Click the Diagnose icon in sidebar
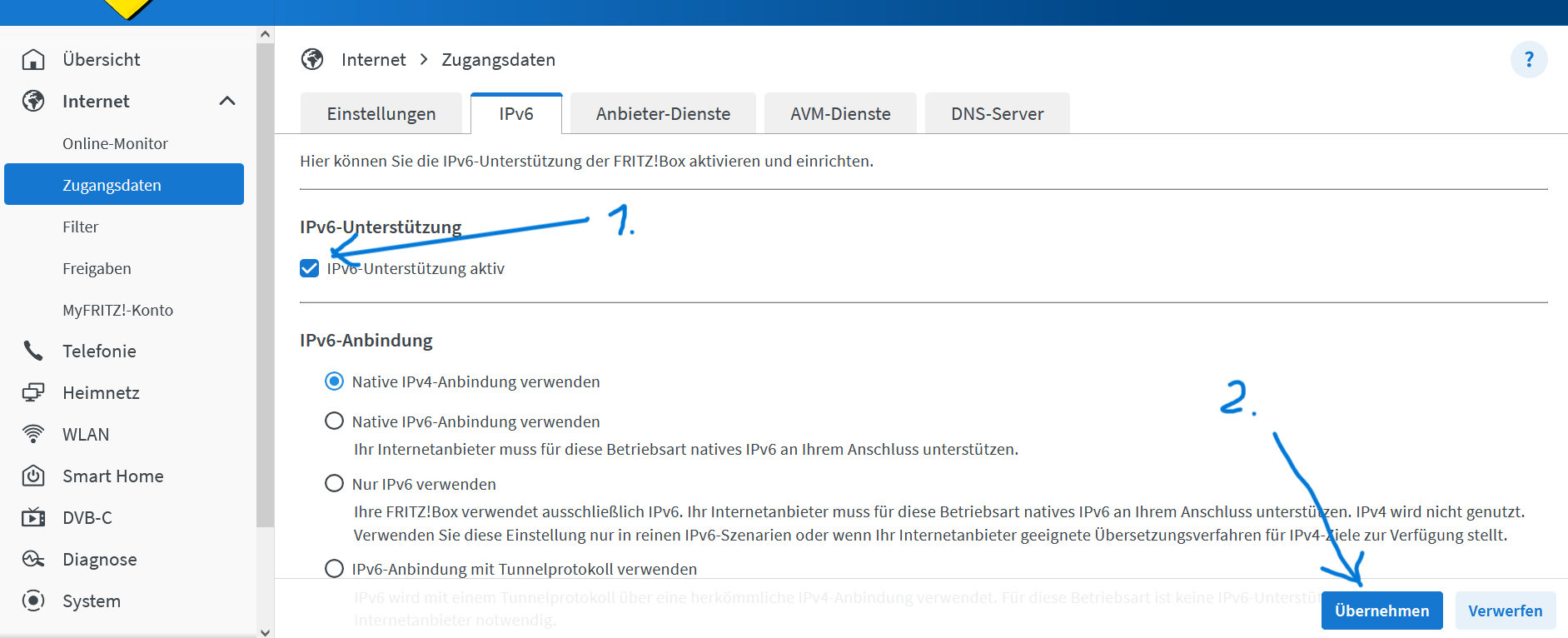The height and width of the screenshot is (638, 1568). (33, 559)
